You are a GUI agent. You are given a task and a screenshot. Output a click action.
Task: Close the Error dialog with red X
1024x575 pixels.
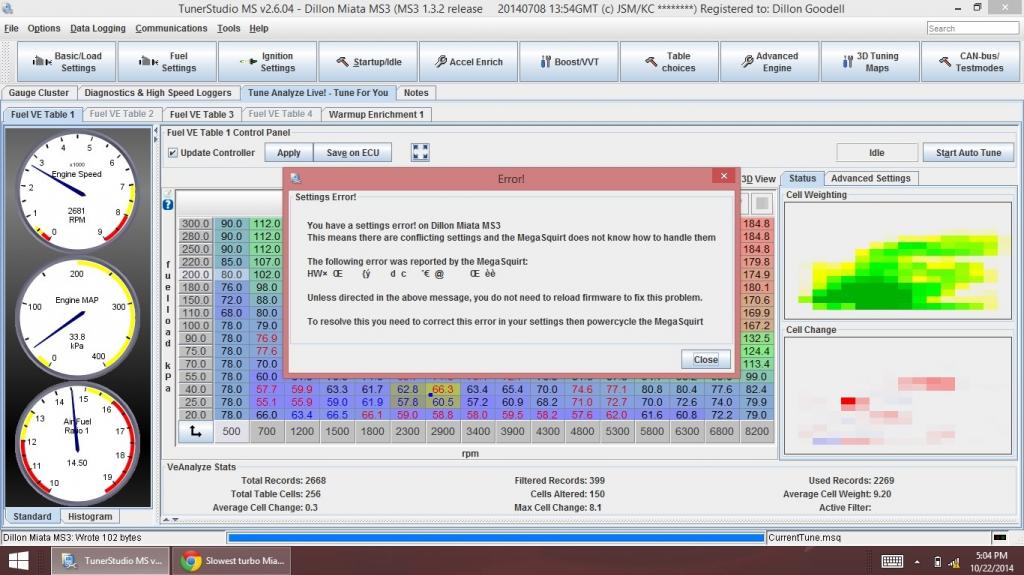[724, 176]
